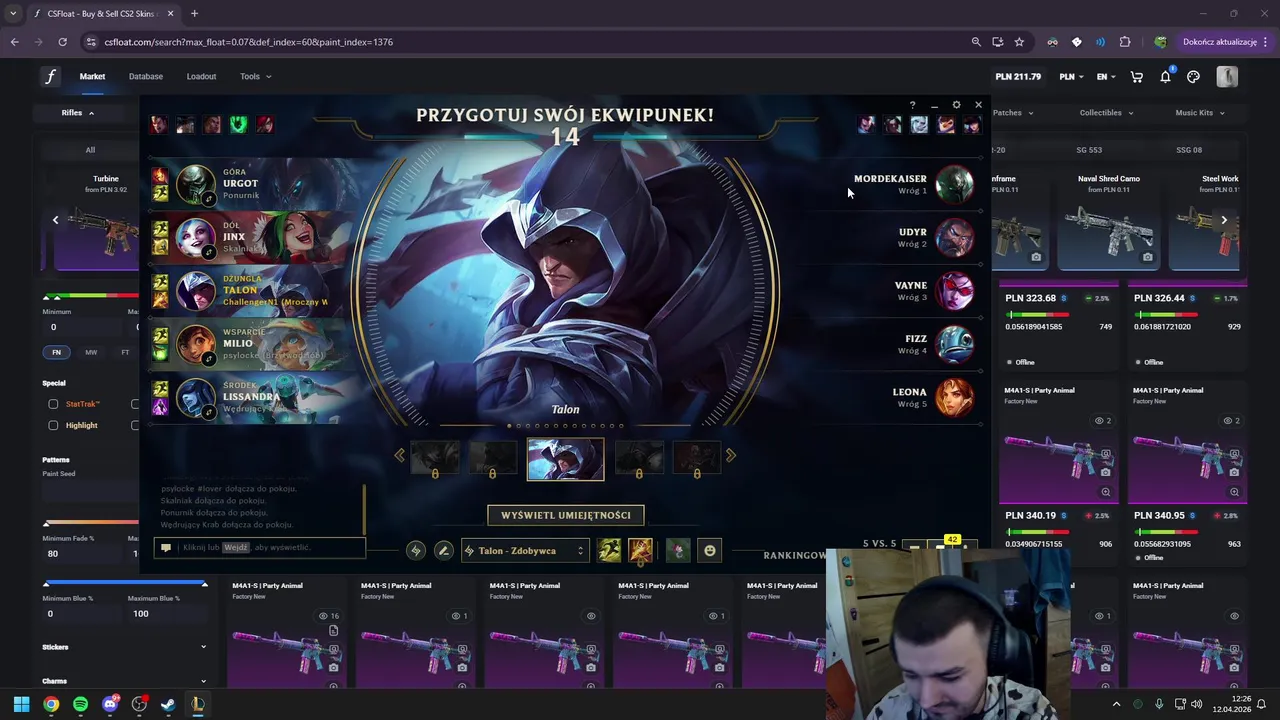The height and width of the screenshot is (720, 1280).
Task: Switch to the Database tab
Action: pos(146,77)
